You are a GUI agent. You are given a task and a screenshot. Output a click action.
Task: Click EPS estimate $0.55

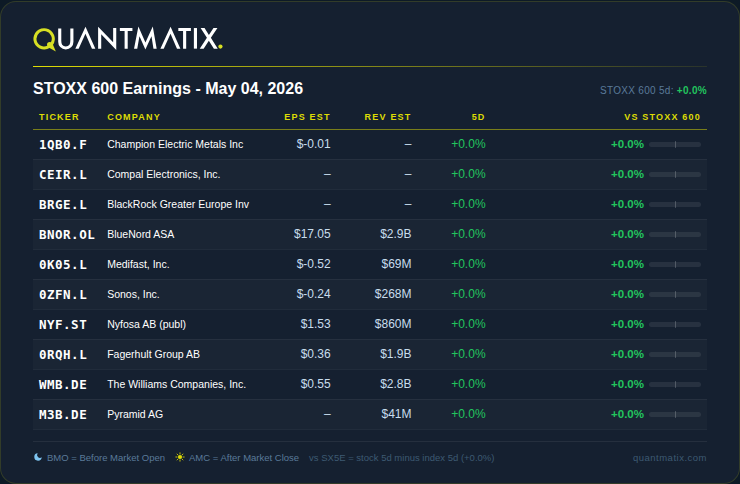coord(315,384)
